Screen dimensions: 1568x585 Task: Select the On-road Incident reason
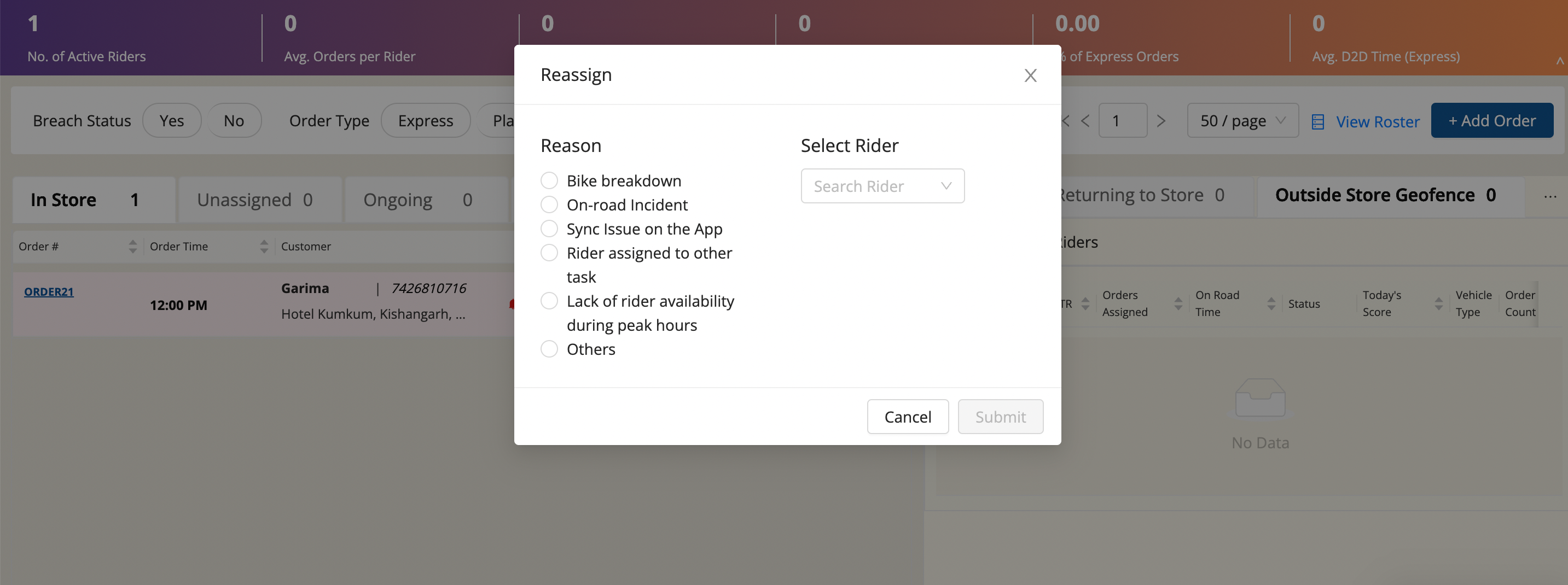click(549, 205)
